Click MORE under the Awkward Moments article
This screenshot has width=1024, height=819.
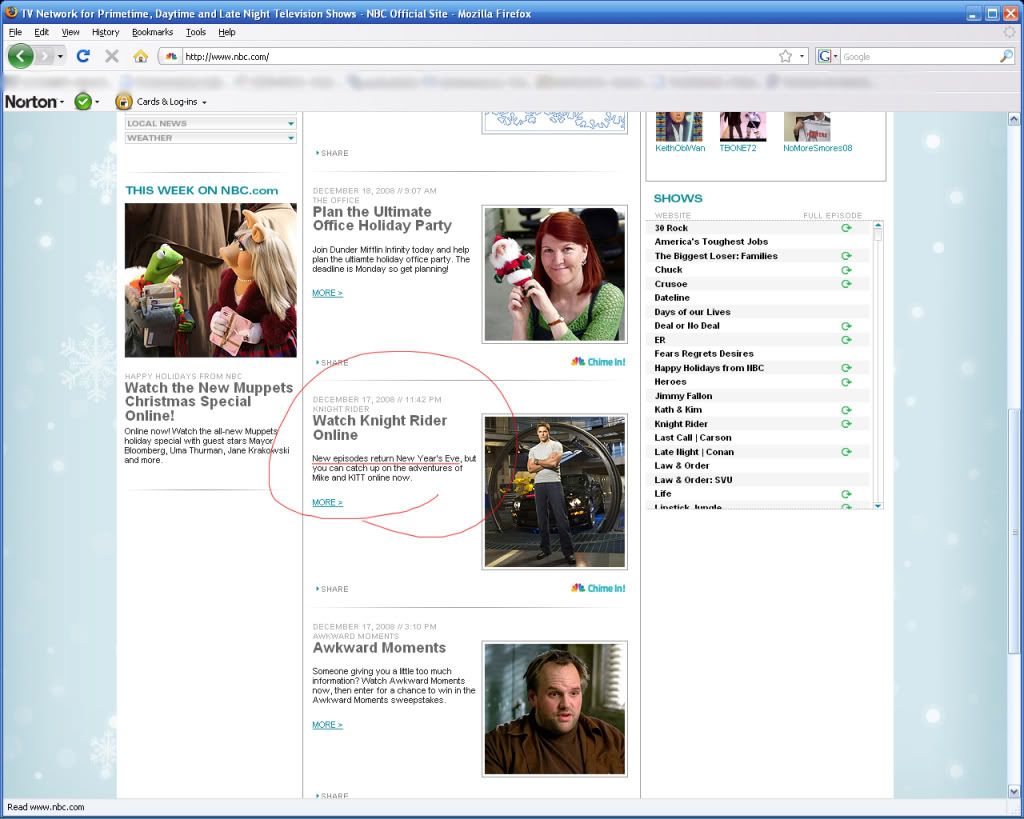point(327,725)
